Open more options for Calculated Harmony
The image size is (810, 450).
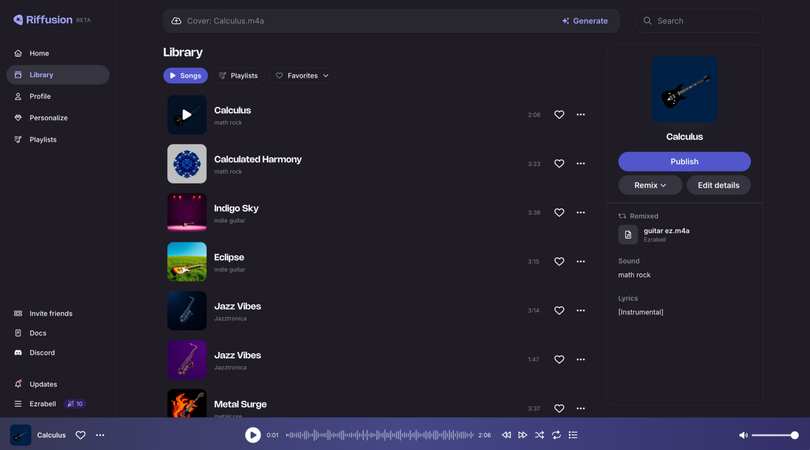pyautogui.click(x=581, y=164)
